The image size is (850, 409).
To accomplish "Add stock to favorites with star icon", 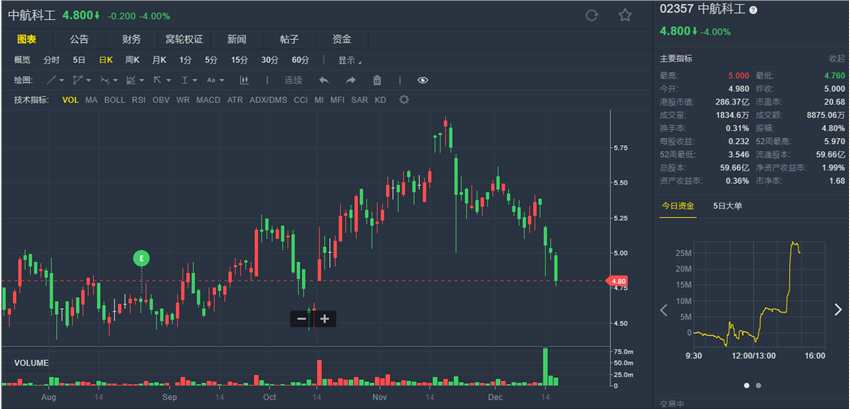I will coord(625,15).
